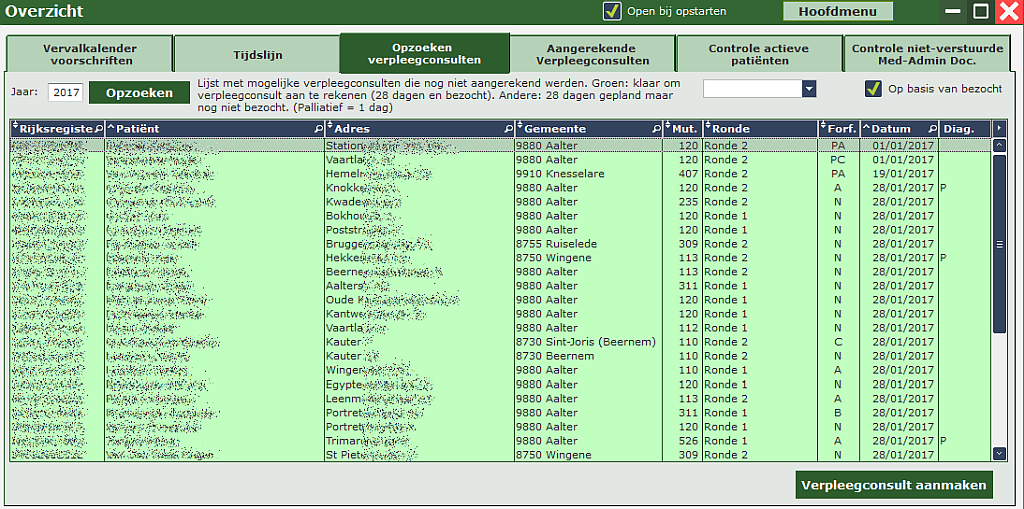The width and height of the screenshot is (1024, 509).
Task: Click the Forf. value PC
Action: pos(838,160)
